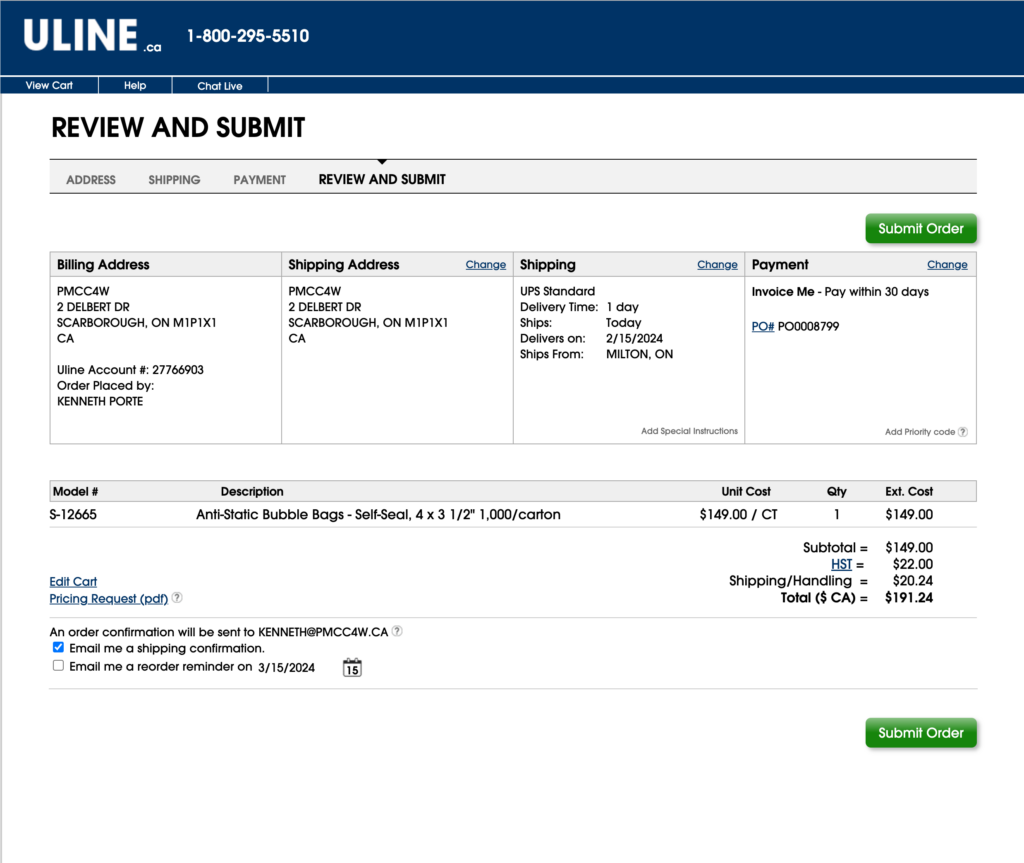Uncheck Email me a shipping confirmation
The image size is (1024, 863).
pos(58,648)
